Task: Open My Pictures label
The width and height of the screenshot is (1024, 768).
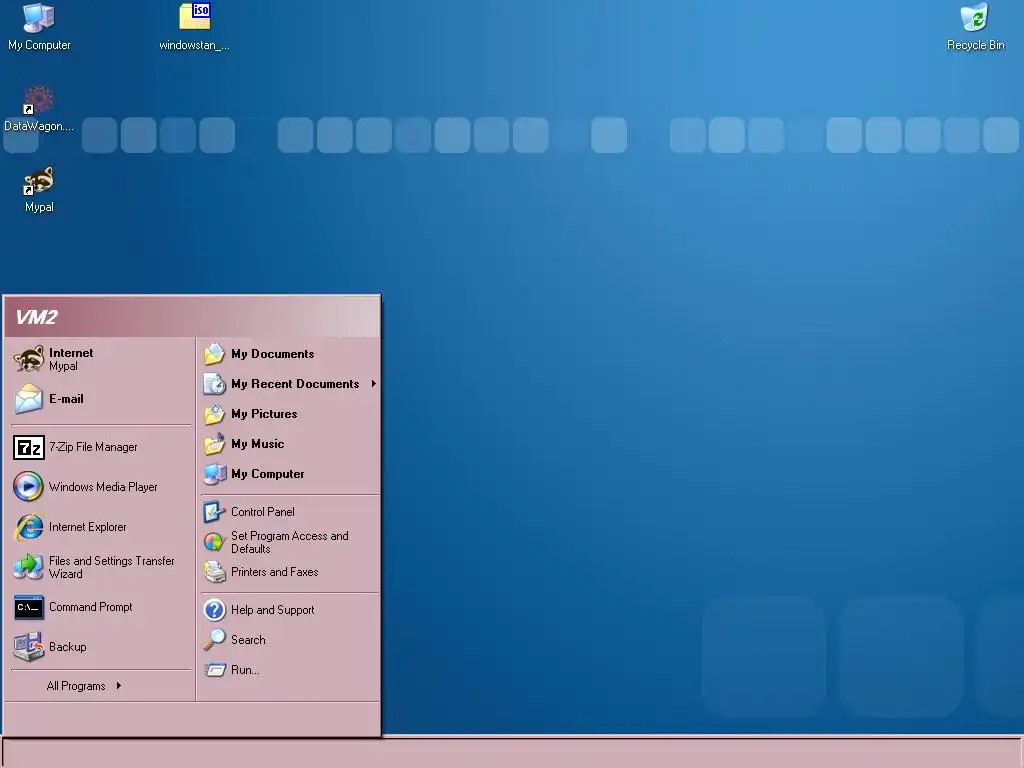Action: coord(264,414)
